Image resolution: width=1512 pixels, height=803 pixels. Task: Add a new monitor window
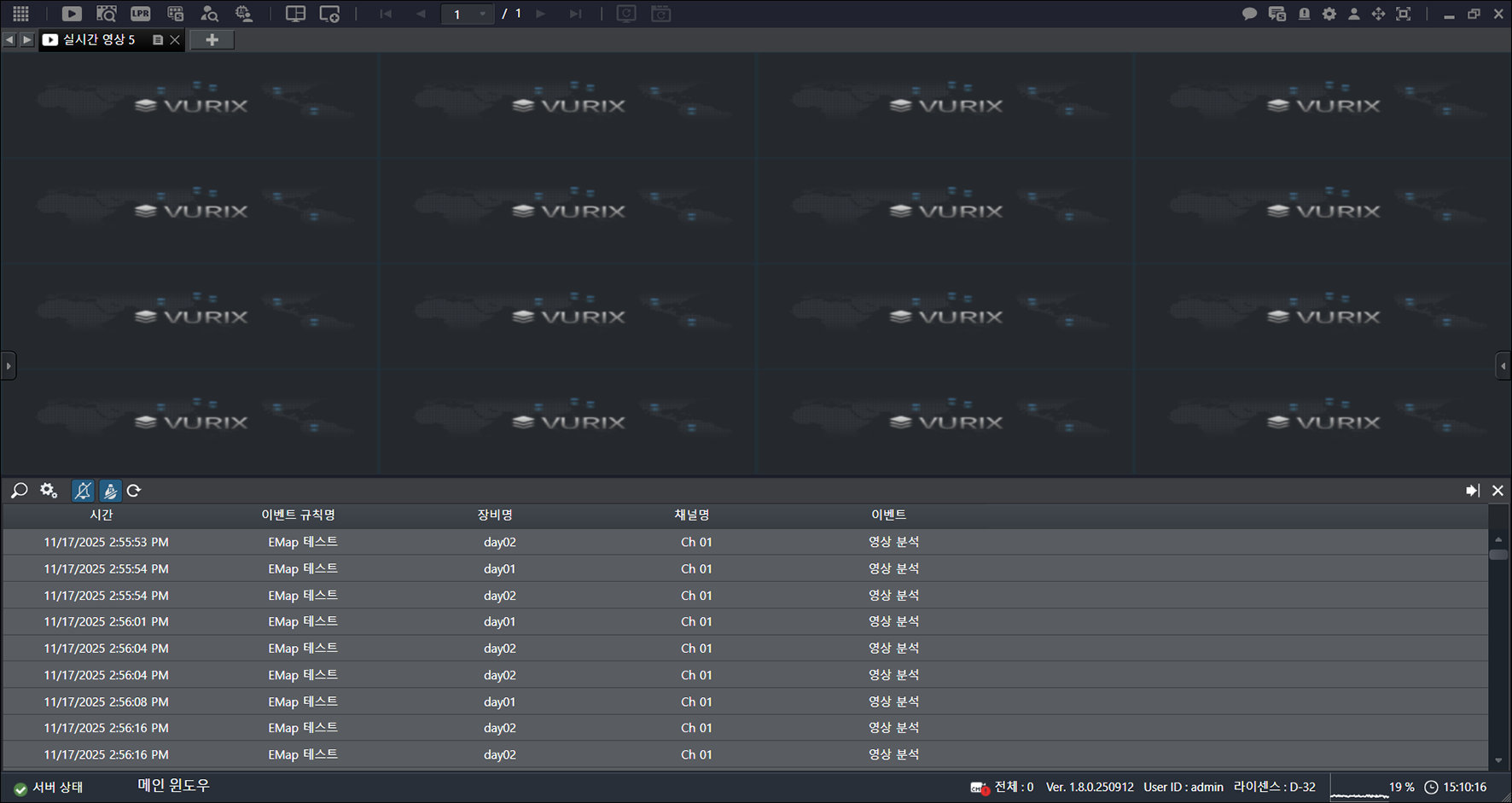tap(329, 14)
